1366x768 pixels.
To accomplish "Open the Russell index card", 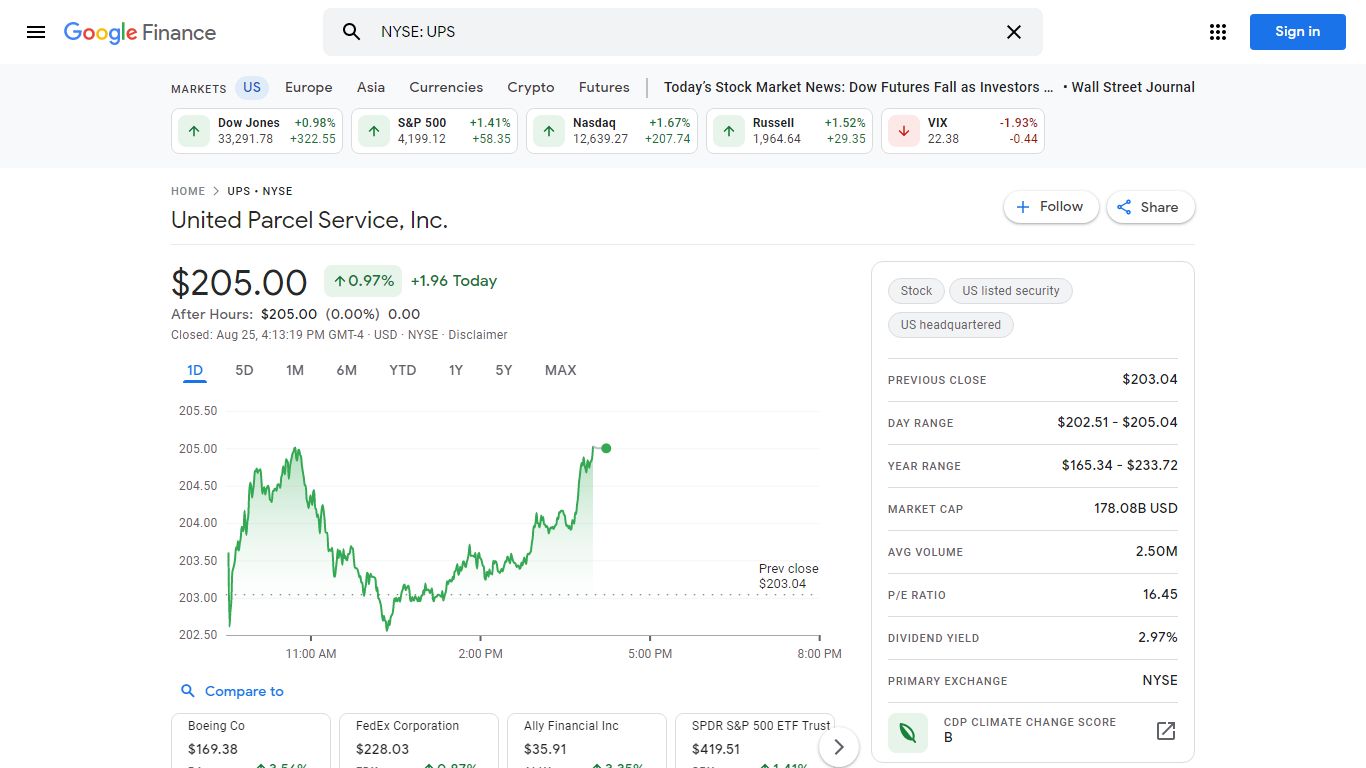I will pyautogui.click(x=789, y=131).
